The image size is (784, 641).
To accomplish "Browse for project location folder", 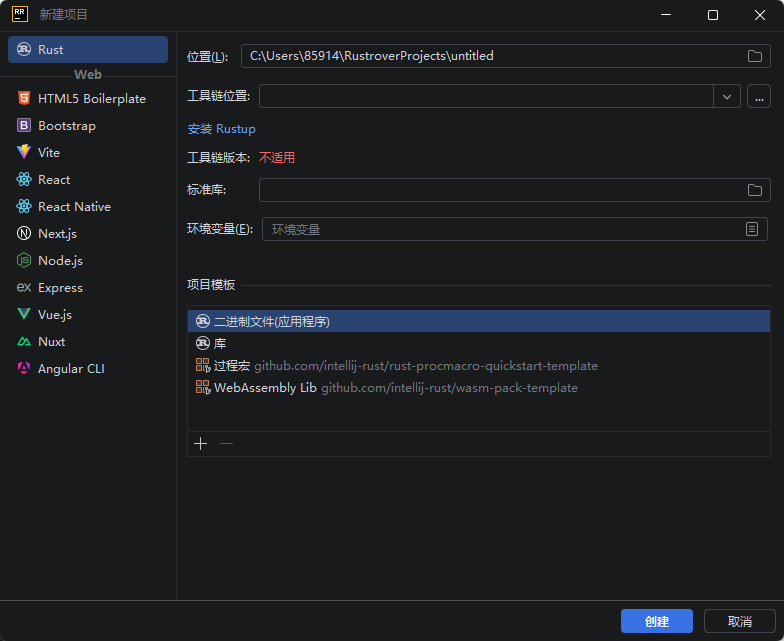I will click(x=754, y=56).
